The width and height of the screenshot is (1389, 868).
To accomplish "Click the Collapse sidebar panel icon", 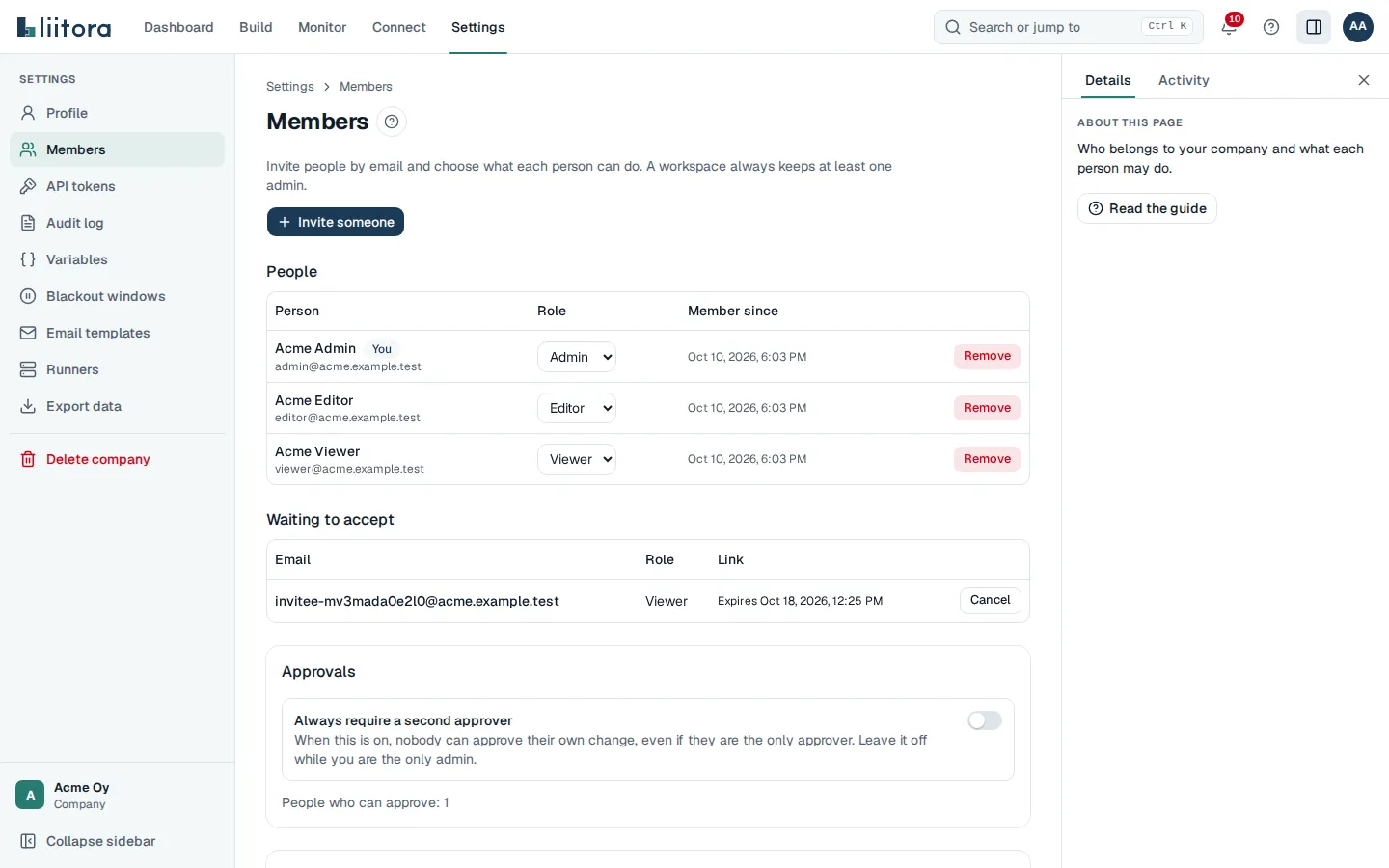I will coord(28,841).
